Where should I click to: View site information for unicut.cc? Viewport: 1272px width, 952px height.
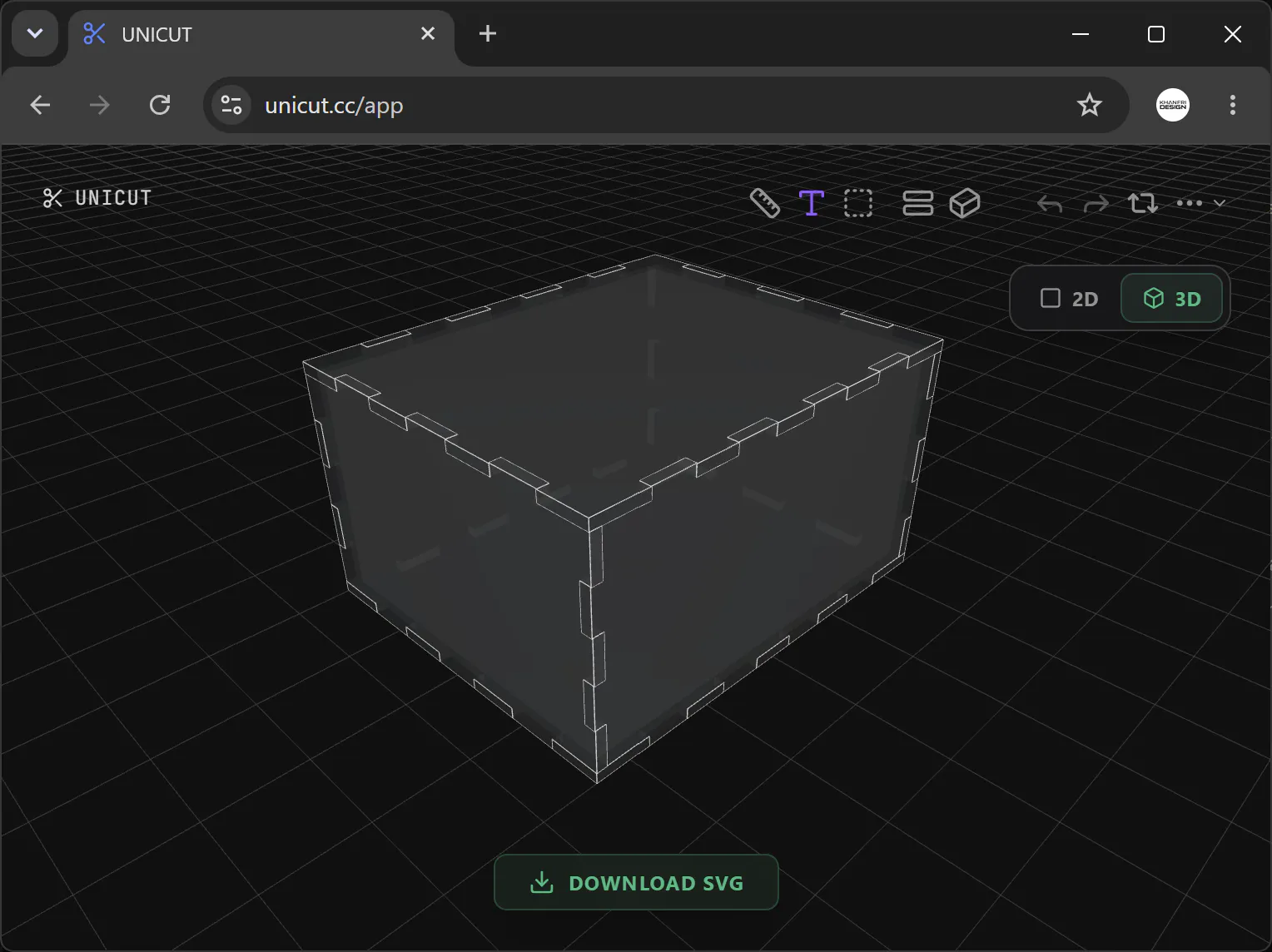tap(231, 105)
